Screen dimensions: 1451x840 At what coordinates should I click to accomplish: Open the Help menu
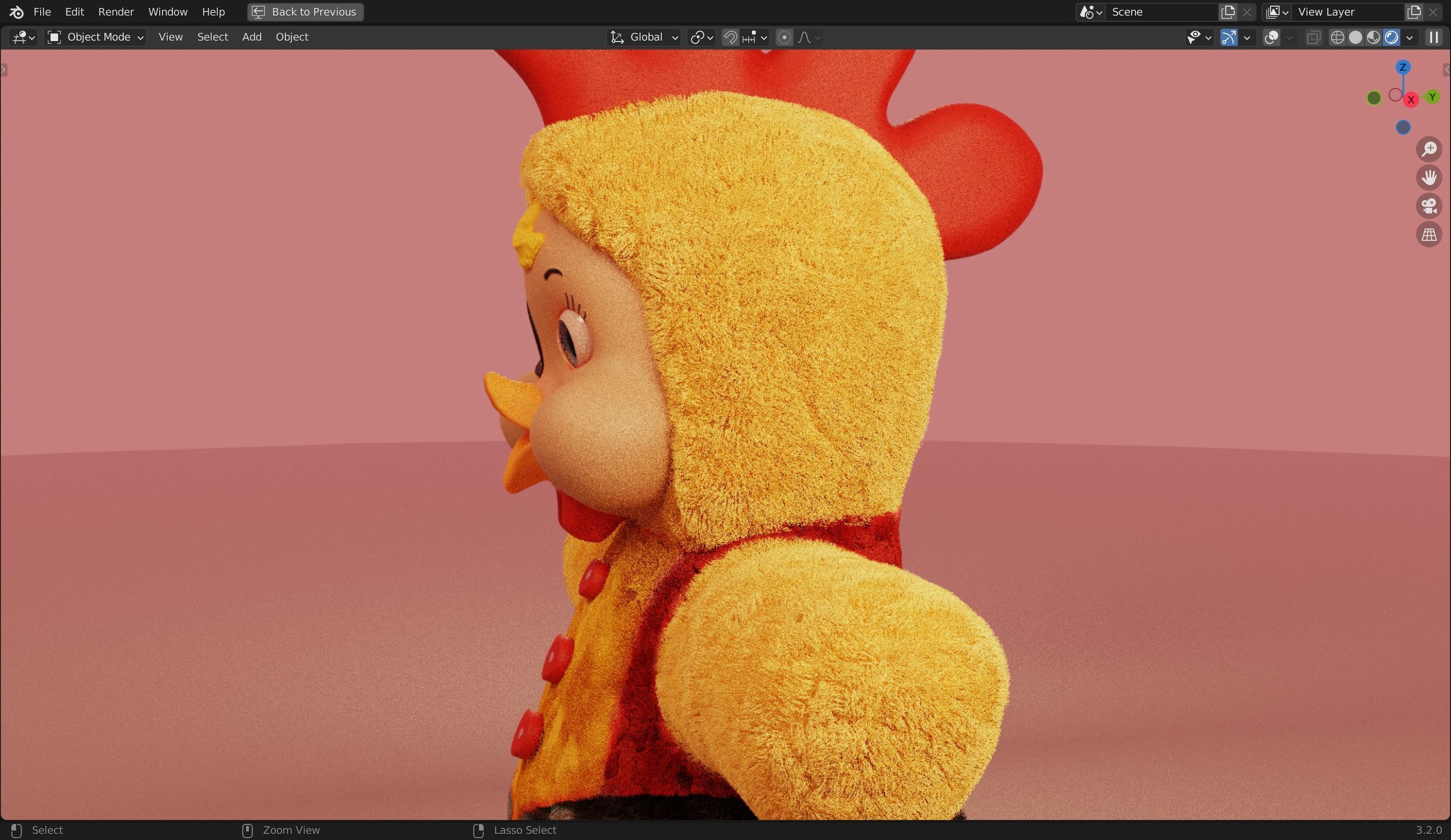click(x=213, y=11)
